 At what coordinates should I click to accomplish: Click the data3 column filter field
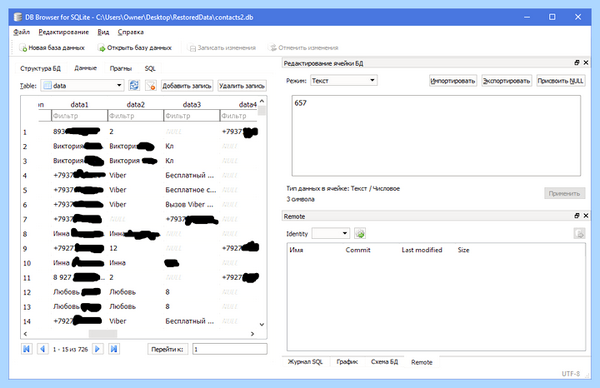click(x=192, y=116)
